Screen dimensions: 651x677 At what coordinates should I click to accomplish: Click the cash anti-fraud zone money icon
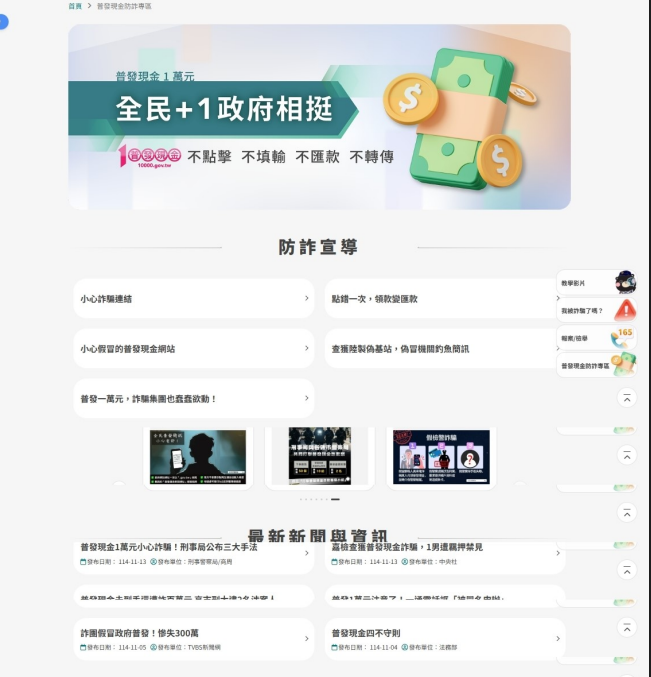click(624, 366)
